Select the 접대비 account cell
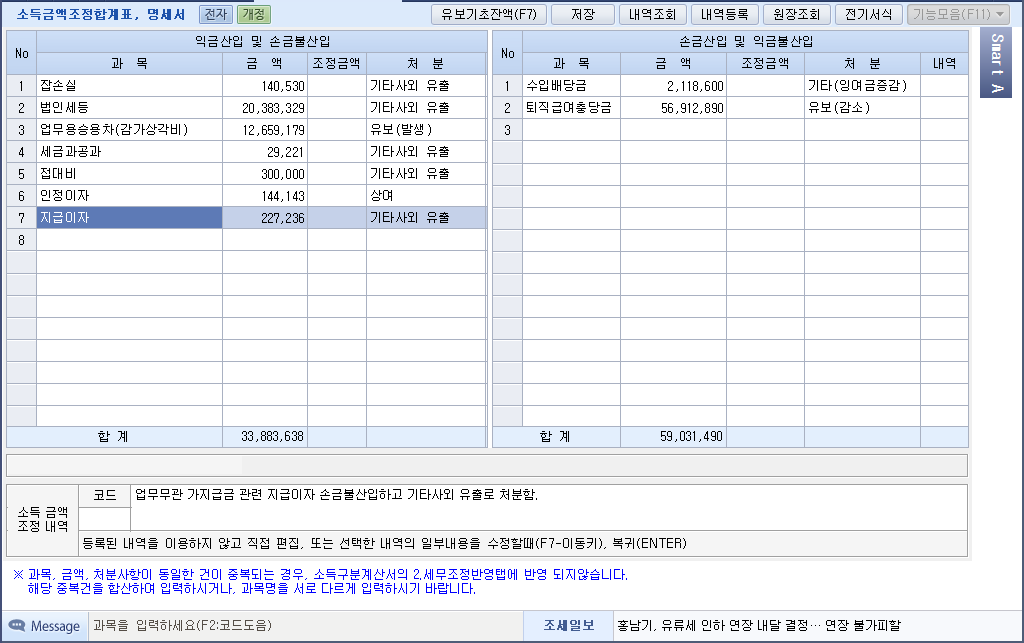1024x643 pixels. click(x=129, y=174)
